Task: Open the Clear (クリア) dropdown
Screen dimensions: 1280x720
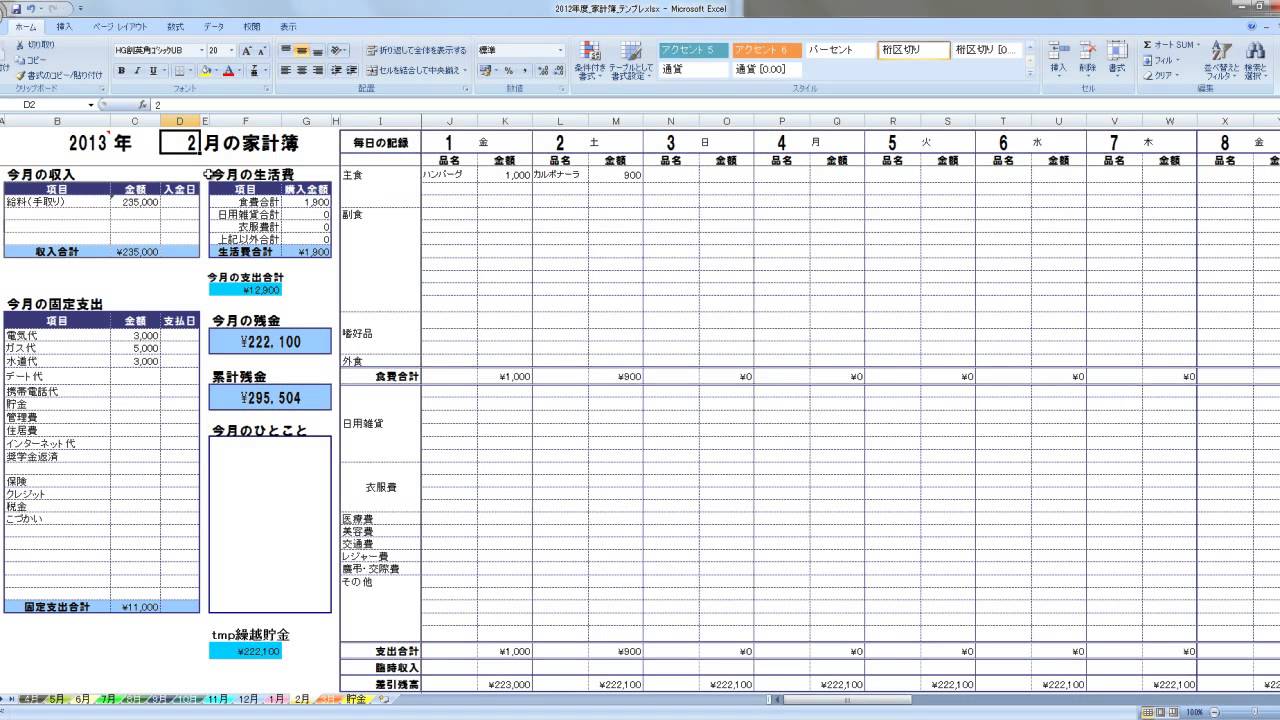Action: [1163, 75]
